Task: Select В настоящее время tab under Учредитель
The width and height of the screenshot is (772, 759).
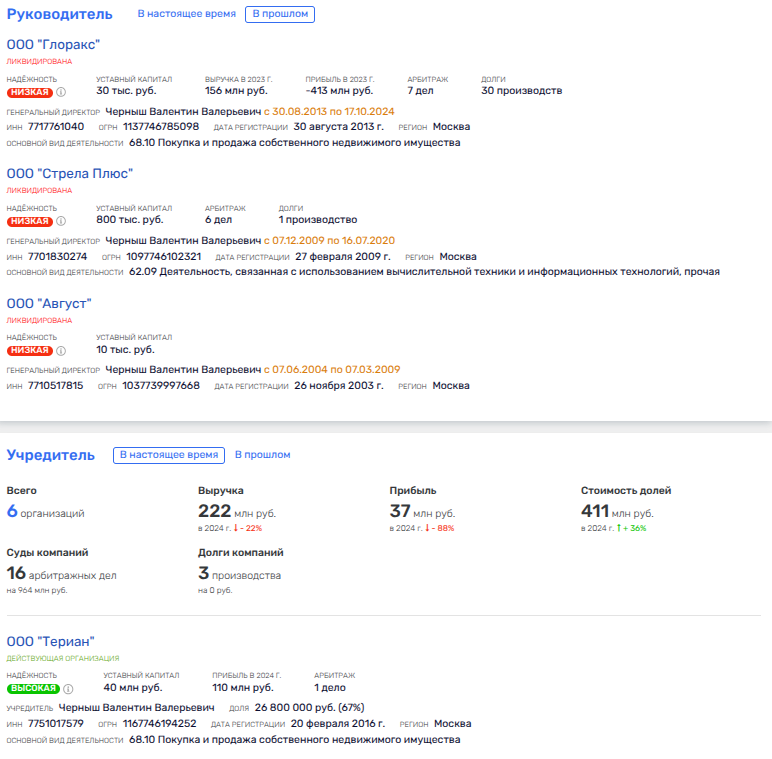Action: [168, 455]
